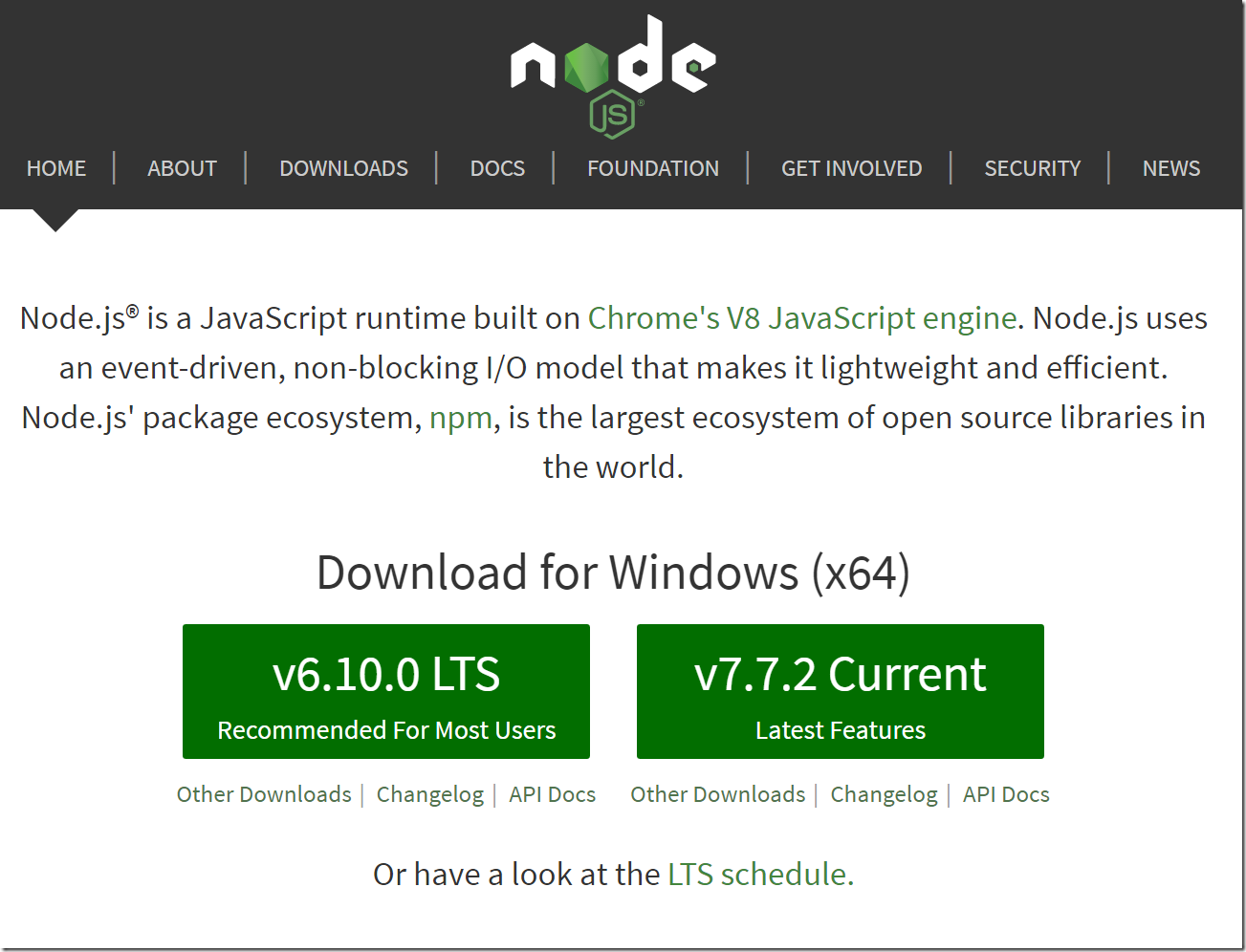Open the npm link
This screenshot has height=952, width=1246.
461,418
